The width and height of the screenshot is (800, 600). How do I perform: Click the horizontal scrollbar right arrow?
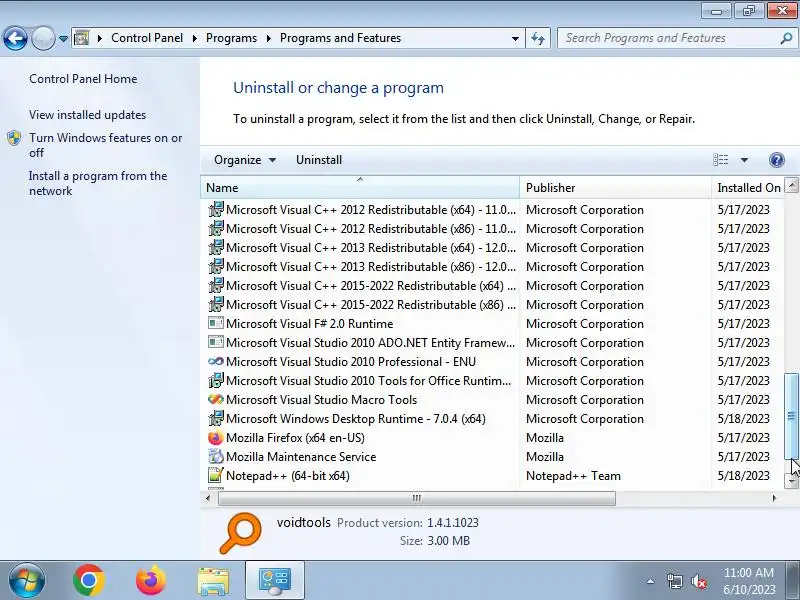coord(774,498)
